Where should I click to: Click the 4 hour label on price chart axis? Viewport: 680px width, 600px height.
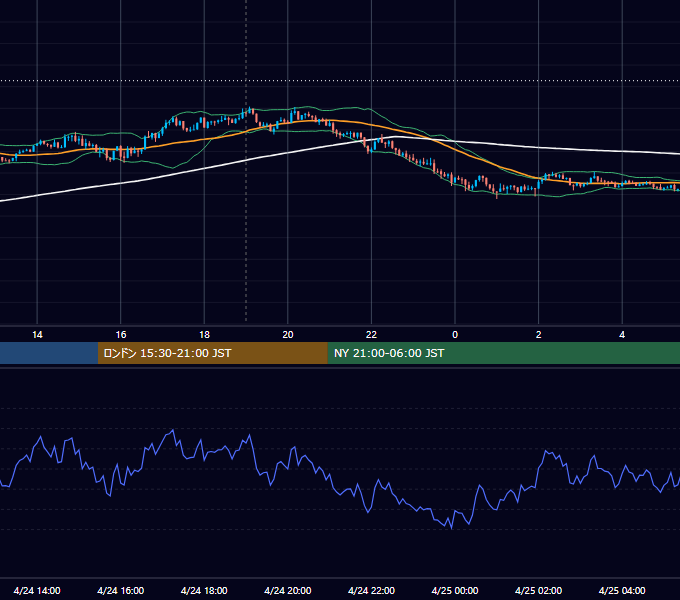click(x=622, y=335)
